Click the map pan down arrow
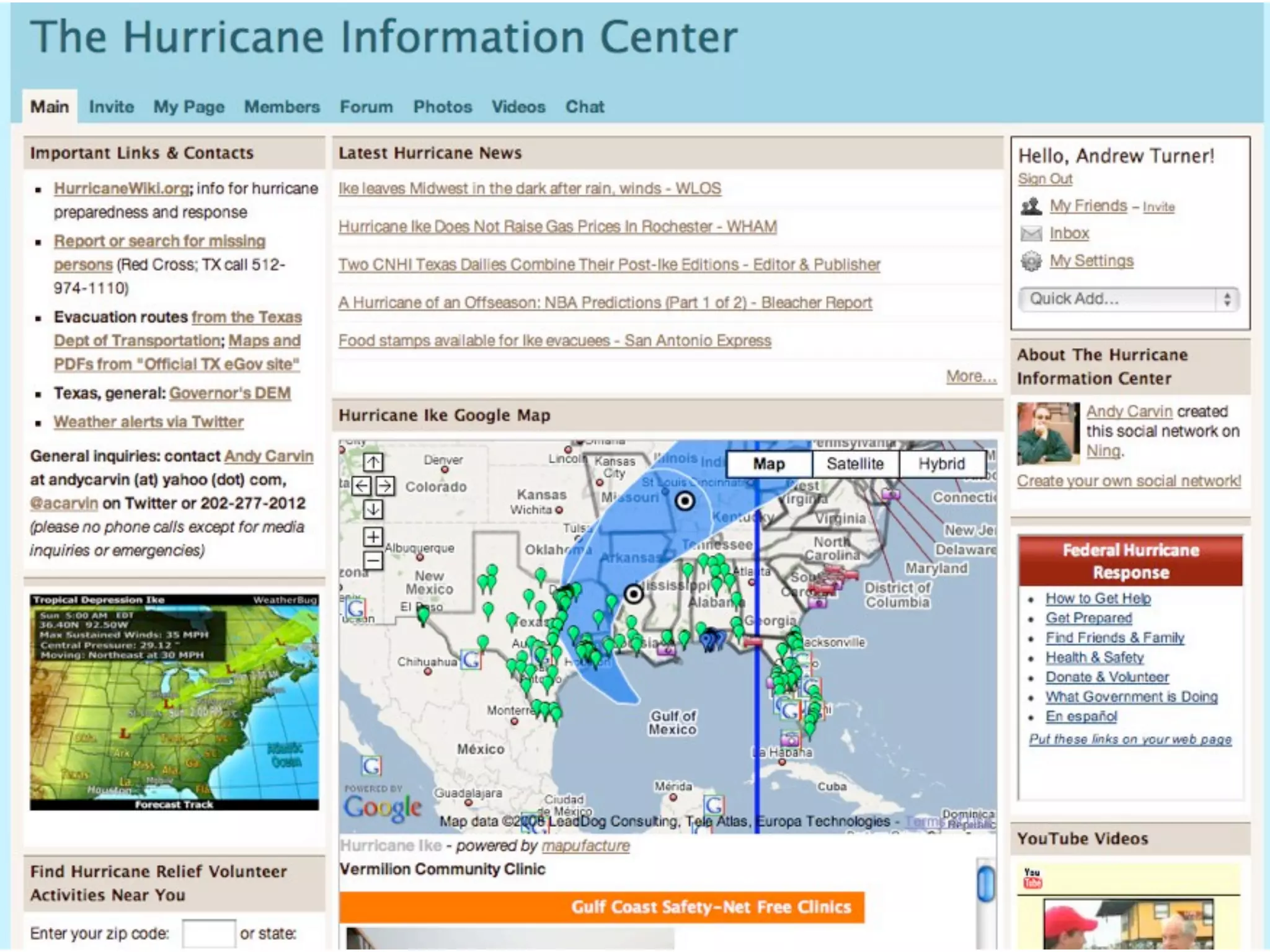Viewport: 1270px width, 952px height. point(373,509)
